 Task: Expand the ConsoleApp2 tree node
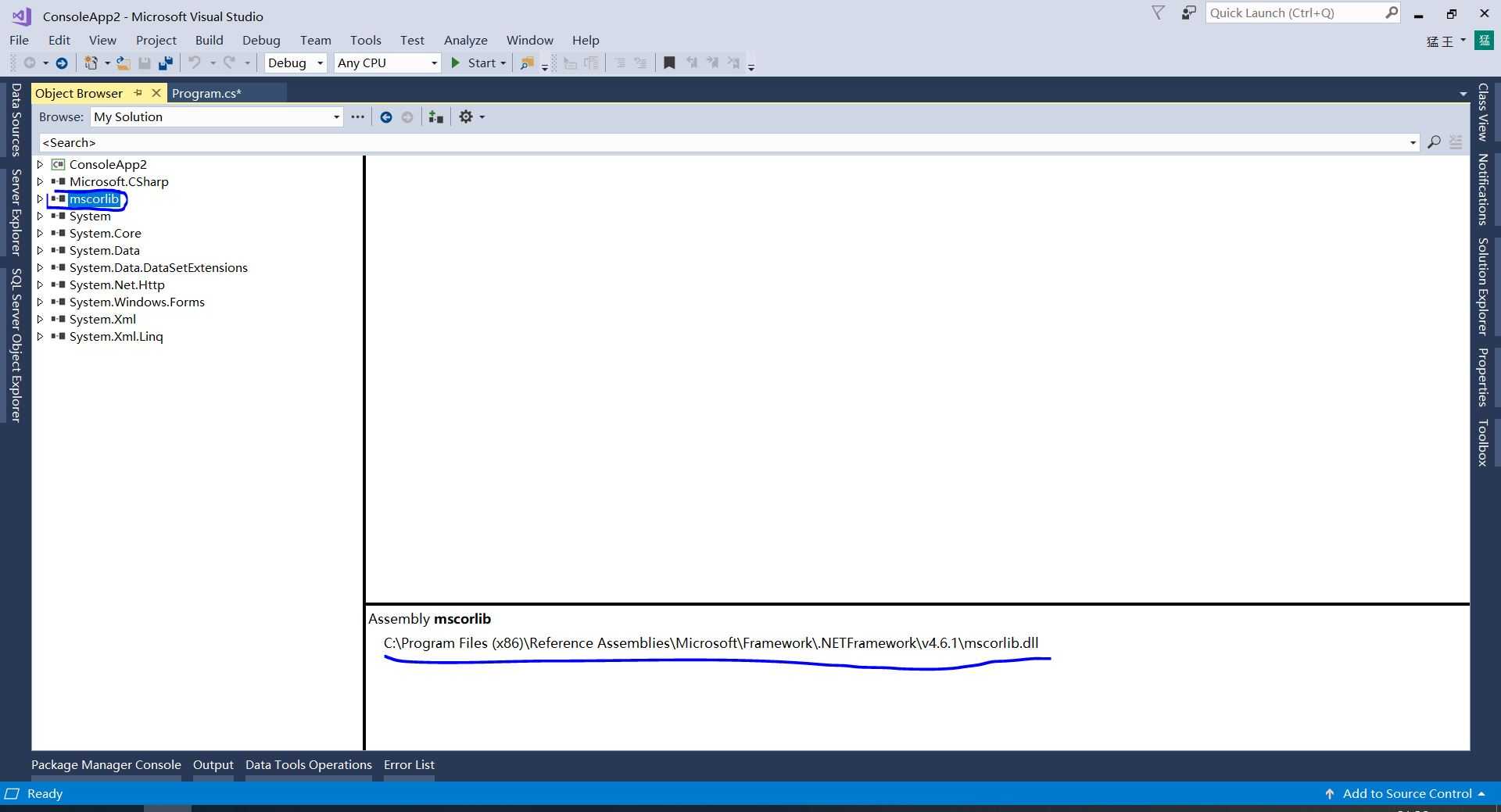[x=40, y=164]
